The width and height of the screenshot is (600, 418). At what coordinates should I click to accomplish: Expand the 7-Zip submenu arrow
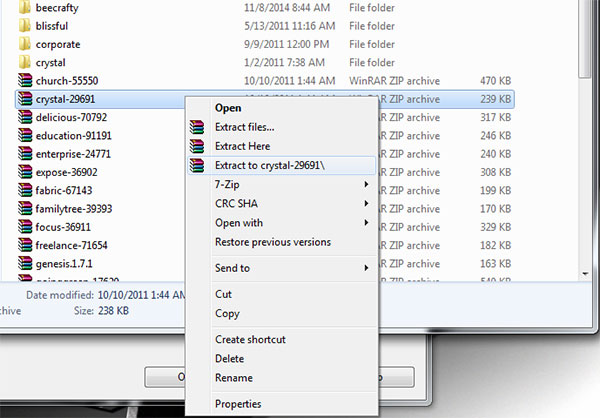pyautogui.click(x=366, y=184)
